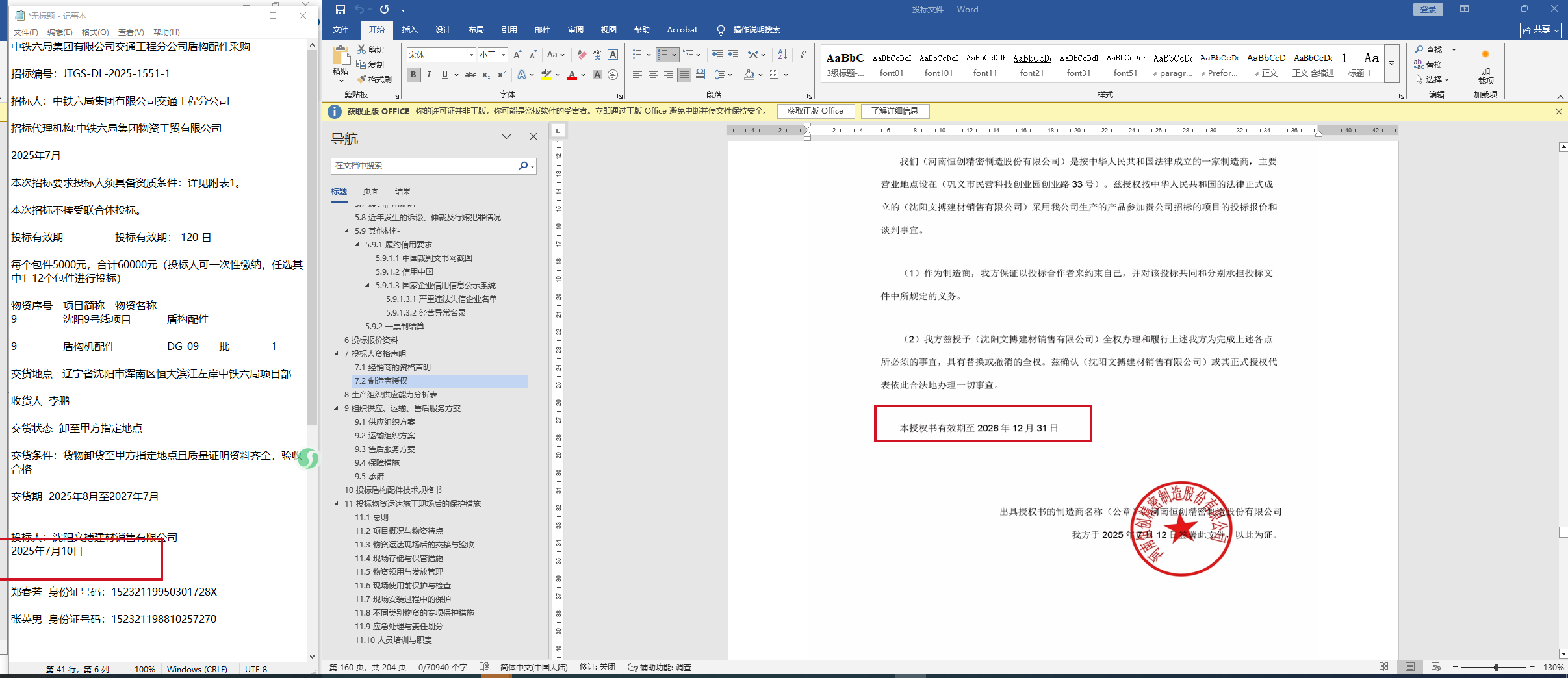Increase font size with the grow-font icon
Viewport: 1568px width, 678px height.
tap(517, 55)
